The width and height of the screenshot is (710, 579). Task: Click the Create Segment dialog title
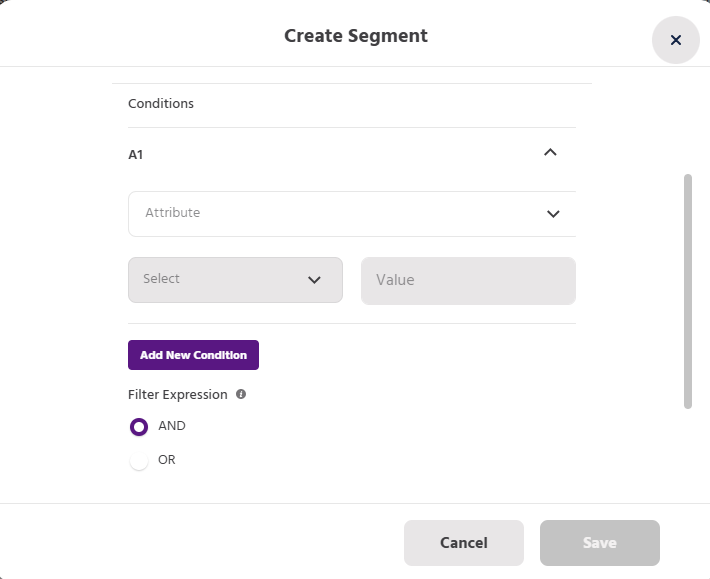pyautogui.click(x=355, y=36)
